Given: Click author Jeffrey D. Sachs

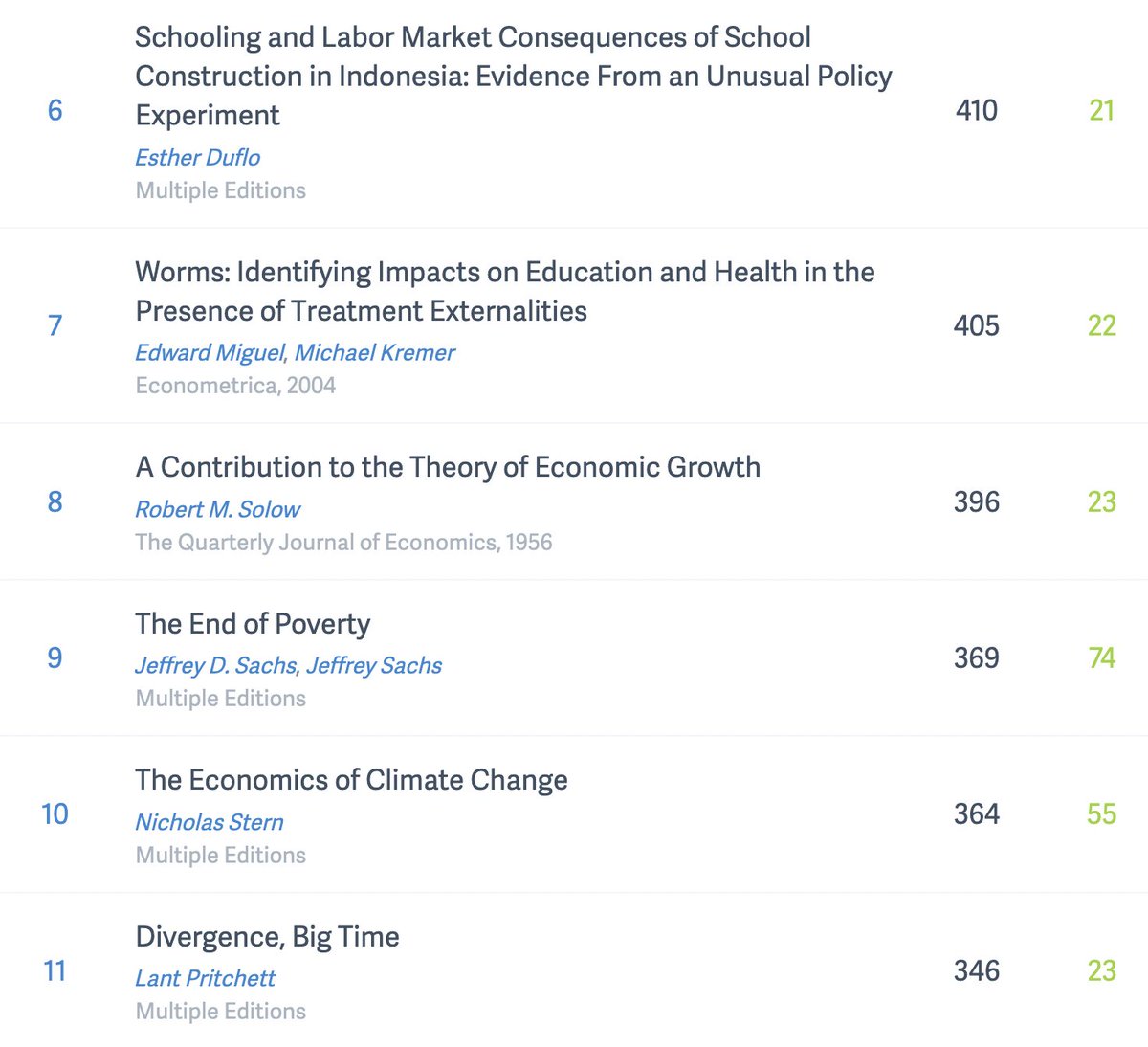Looking at the screenshot, I should [x=216, y=665].
